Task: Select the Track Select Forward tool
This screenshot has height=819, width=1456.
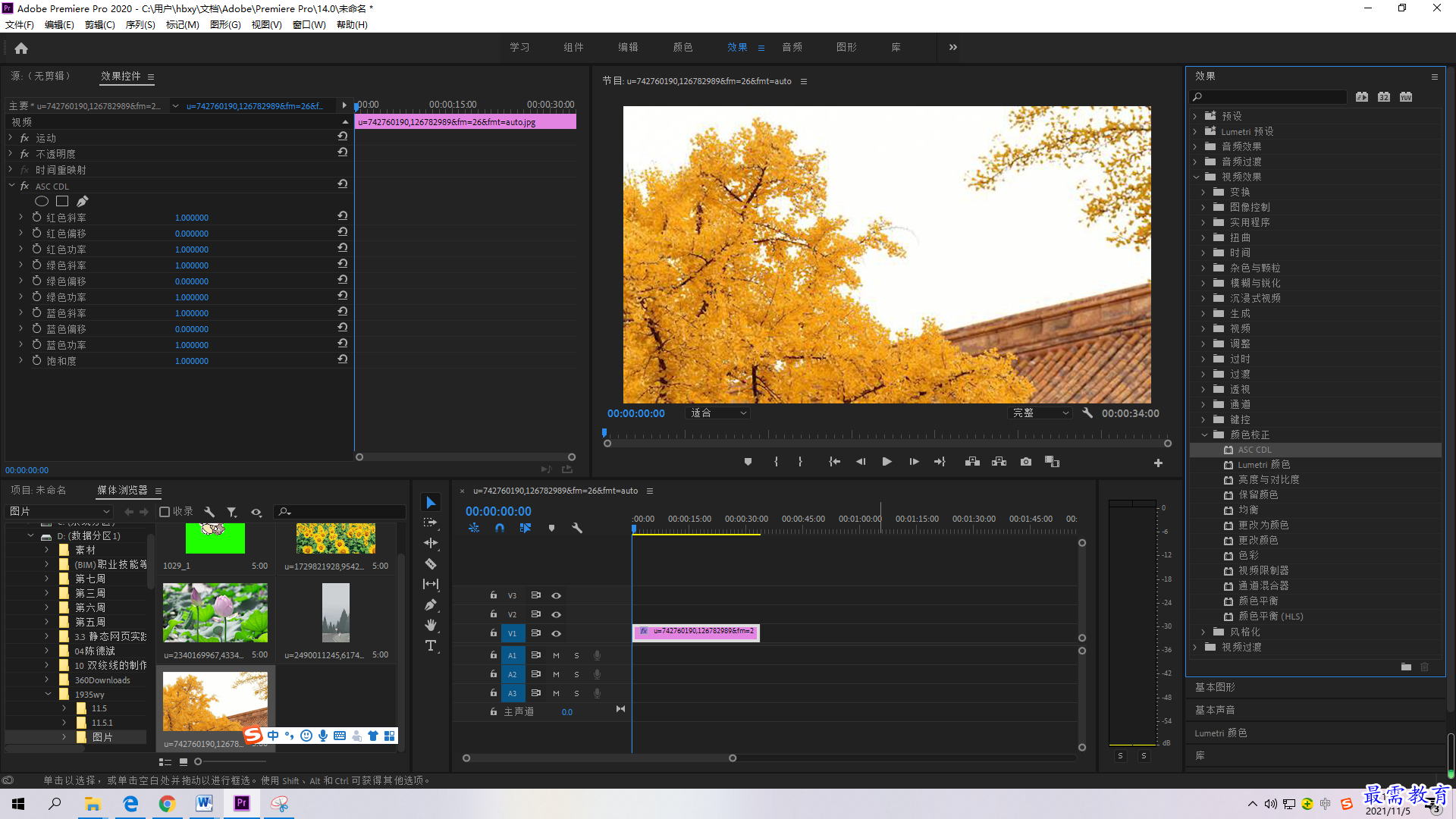Action: click(x=431, y=522)
